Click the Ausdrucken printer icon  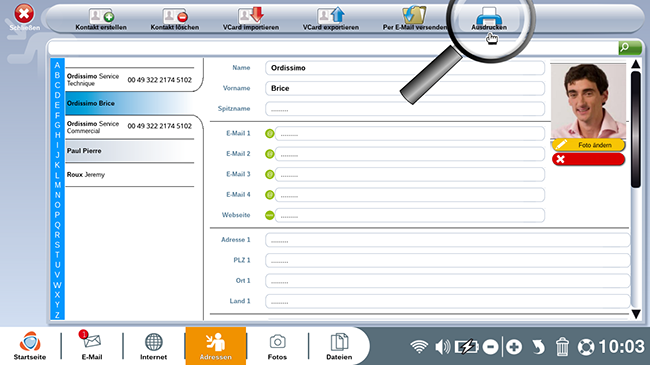[489, 16]
